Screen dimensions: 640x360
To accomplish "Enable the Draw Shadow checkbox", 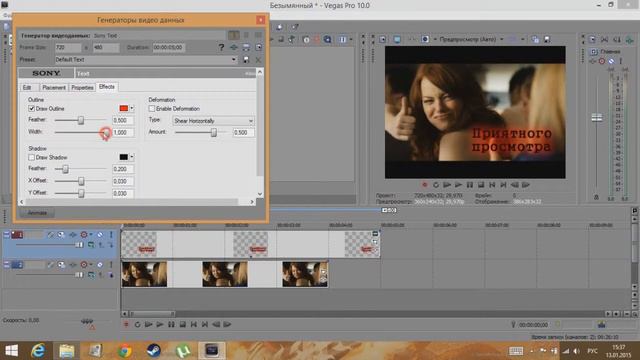I will pos(31,157).
